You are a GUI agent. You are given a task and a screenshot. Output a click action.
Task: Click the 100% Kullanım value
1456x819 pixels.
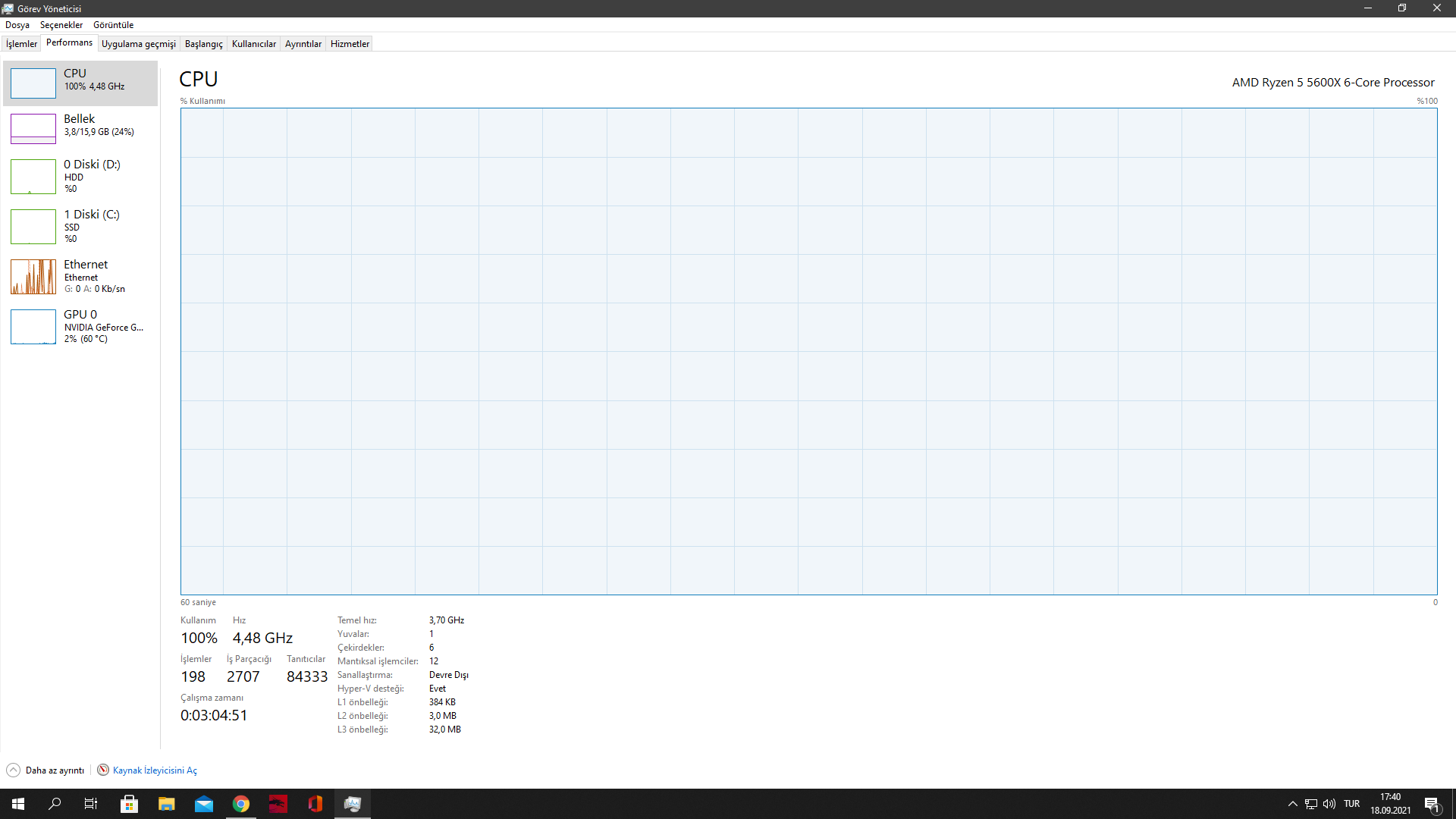(199, 638)
